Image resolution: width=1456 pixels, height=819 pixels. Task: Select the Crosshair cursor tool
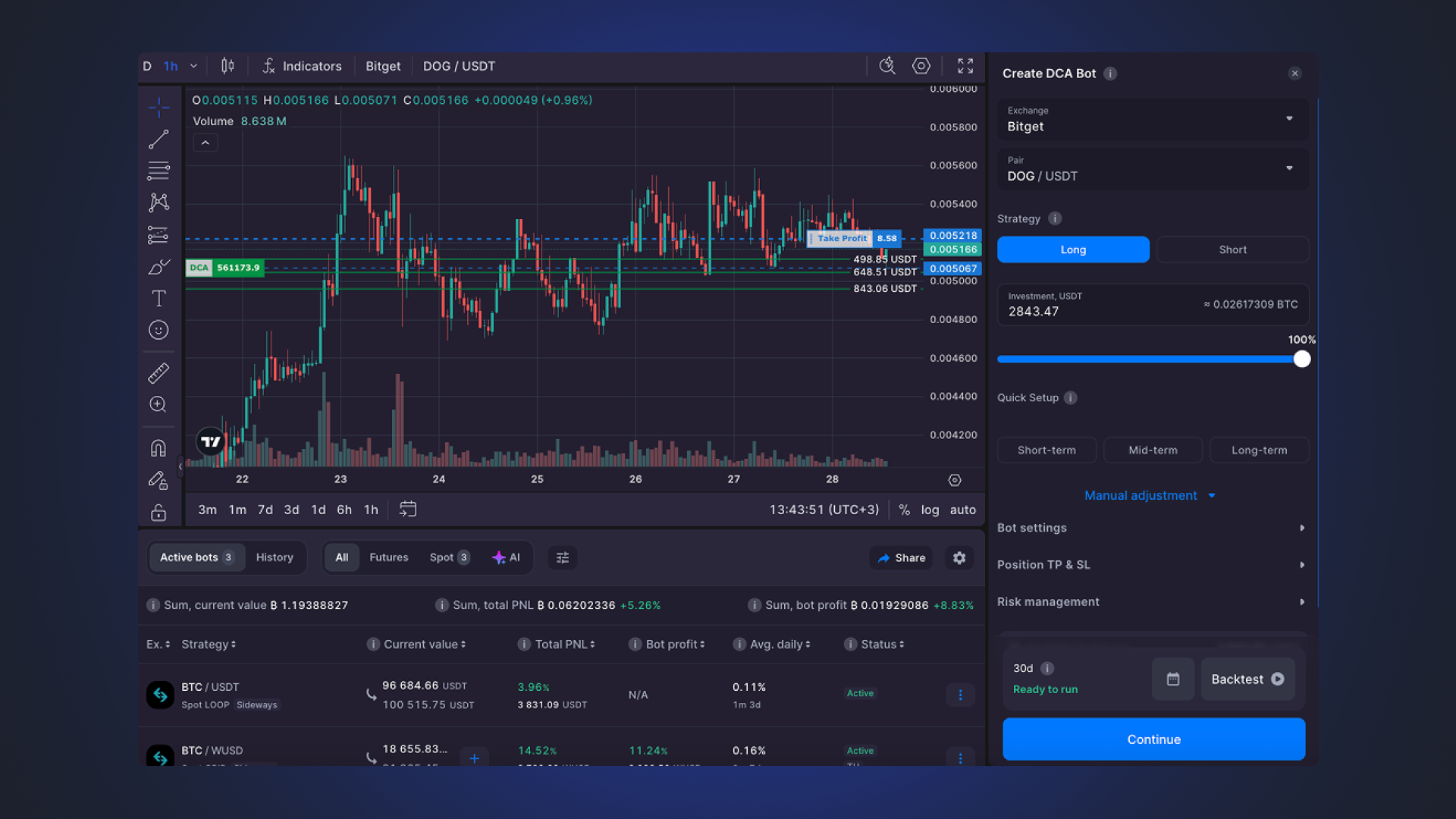click(158, 107)
